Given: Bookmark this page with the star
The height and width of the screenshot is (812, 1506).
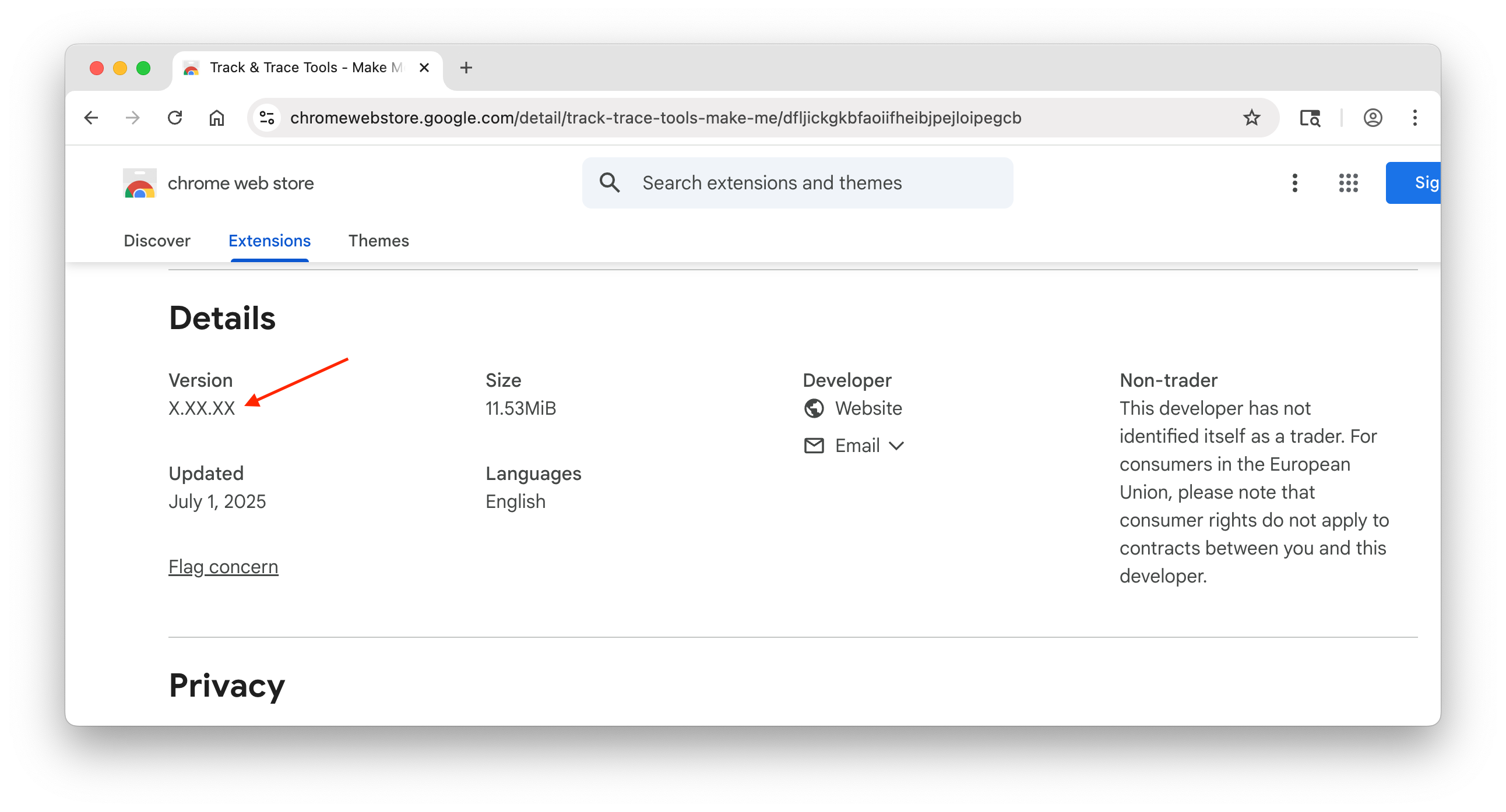Looking at the screenshot, I should 1251,118.
